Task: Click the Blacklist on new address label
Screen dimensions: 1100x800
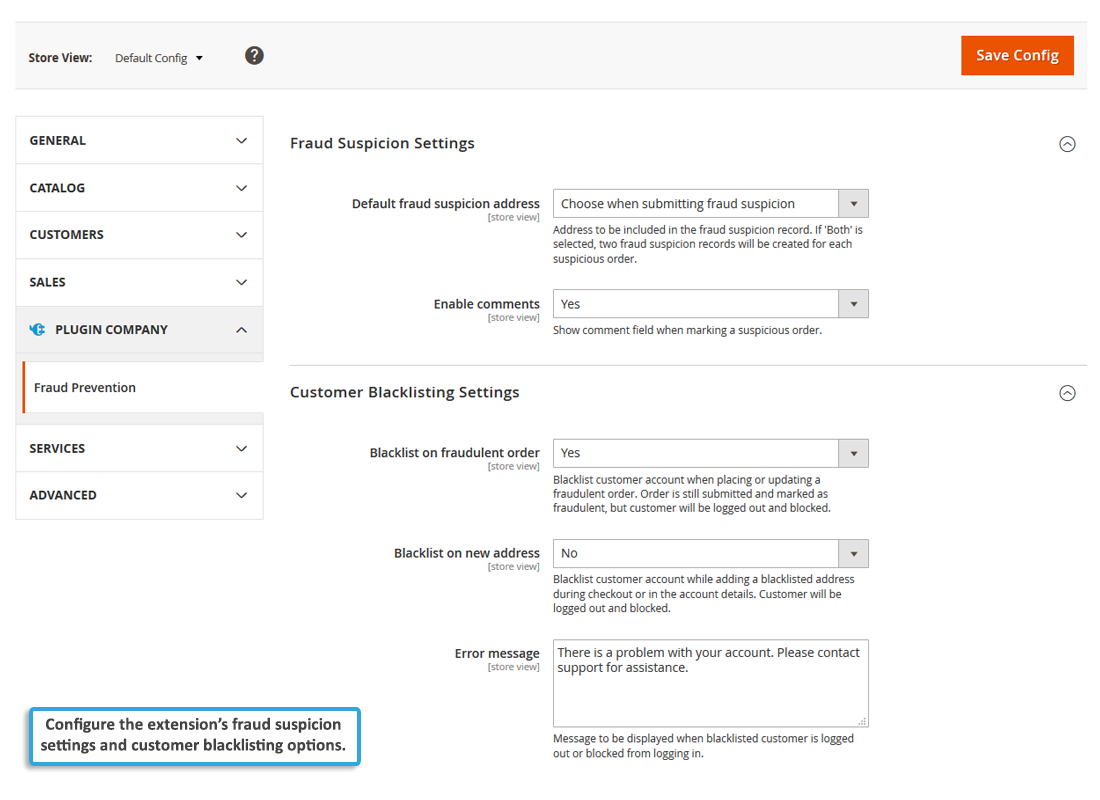Action: (x=467, y=553)
